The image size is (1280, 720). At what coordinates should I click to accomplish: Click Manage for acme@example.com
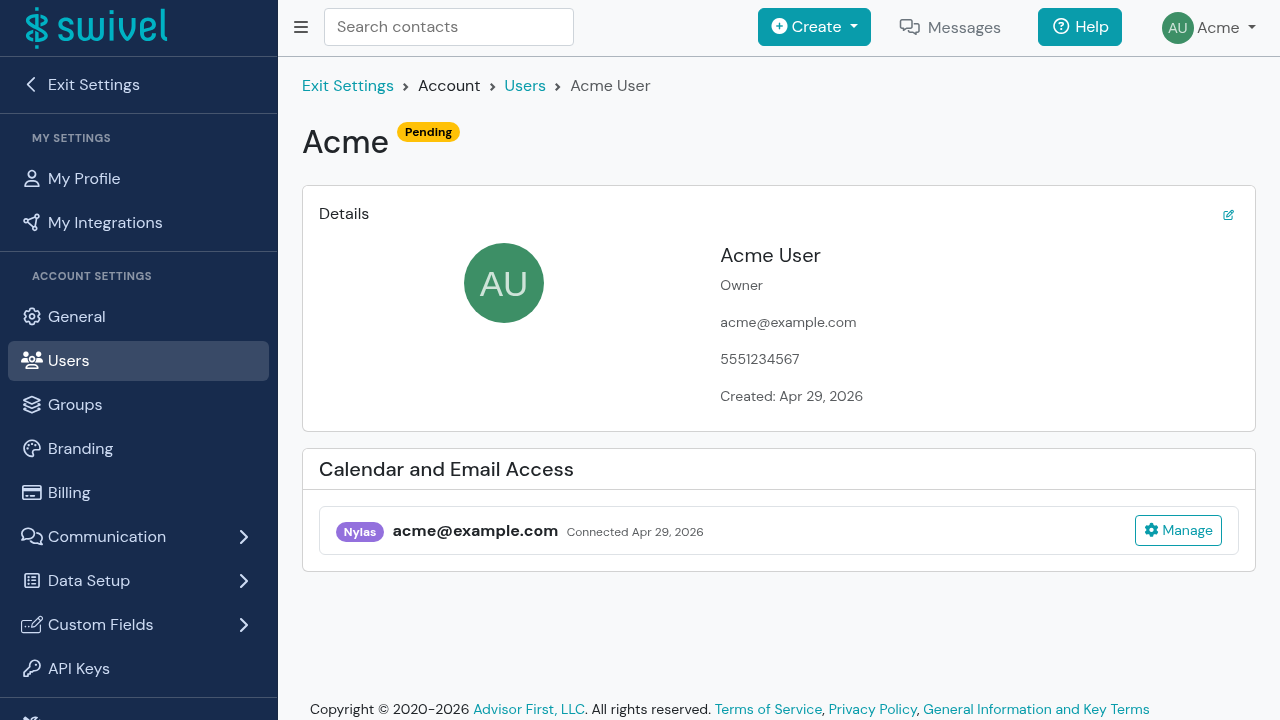point(1178,530)
